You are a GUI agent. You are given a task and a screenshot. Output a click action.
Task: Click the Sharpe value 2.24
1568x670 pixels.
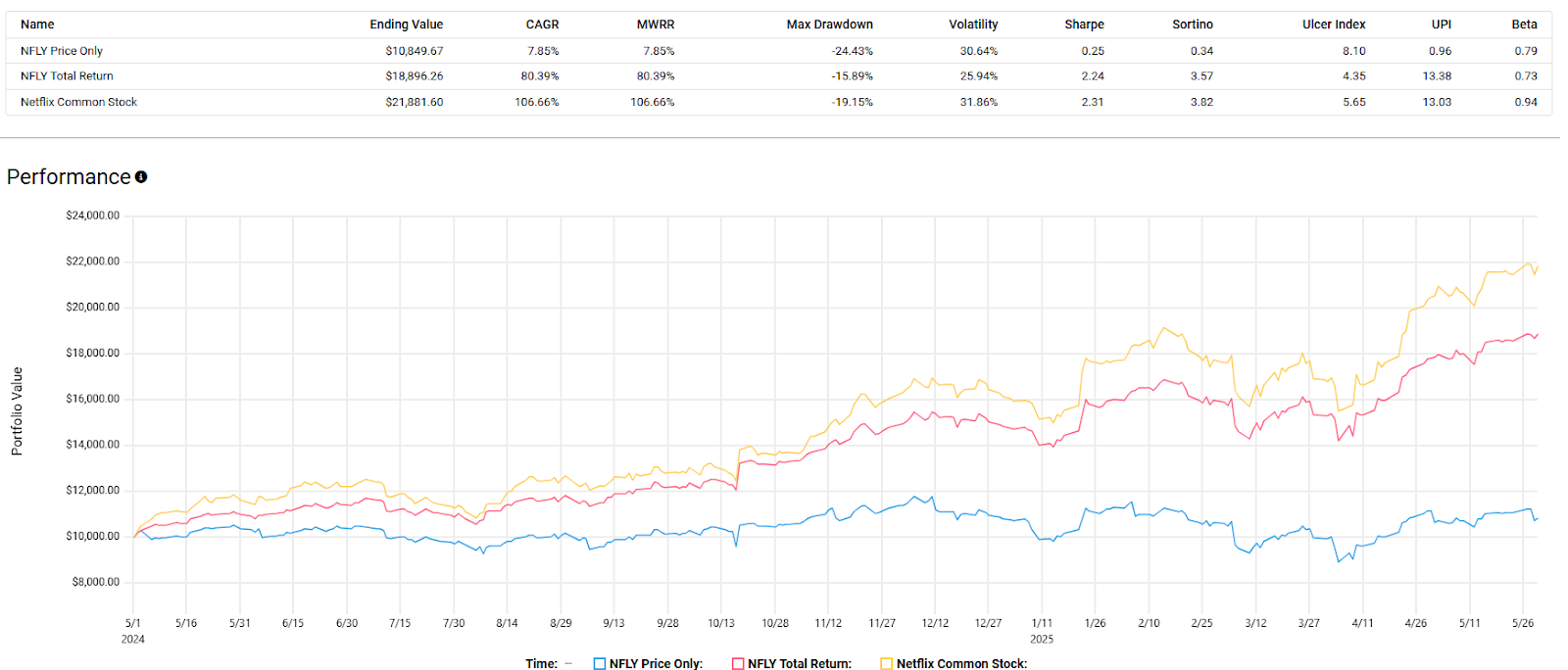coord(1093,76)
